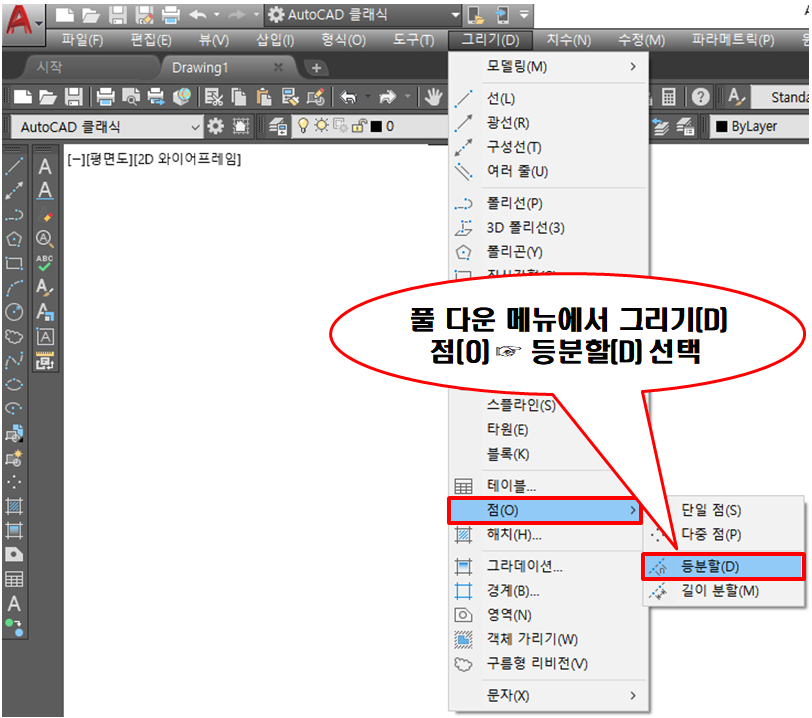Toggle layer 0 freeze sun icon
The height and width of the screenshot is (718, 812).
[x=322, y=126]
